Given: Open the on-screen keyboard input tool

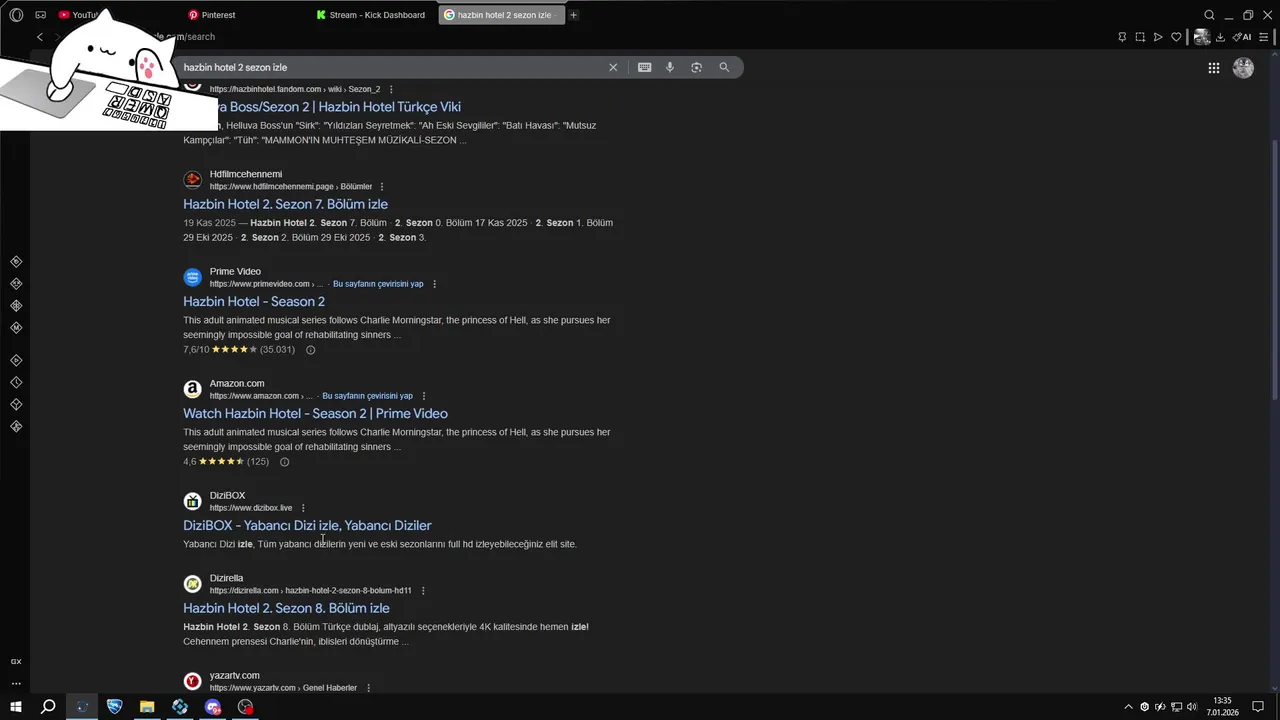Looking at the screenshot, I should coord(644,67).
